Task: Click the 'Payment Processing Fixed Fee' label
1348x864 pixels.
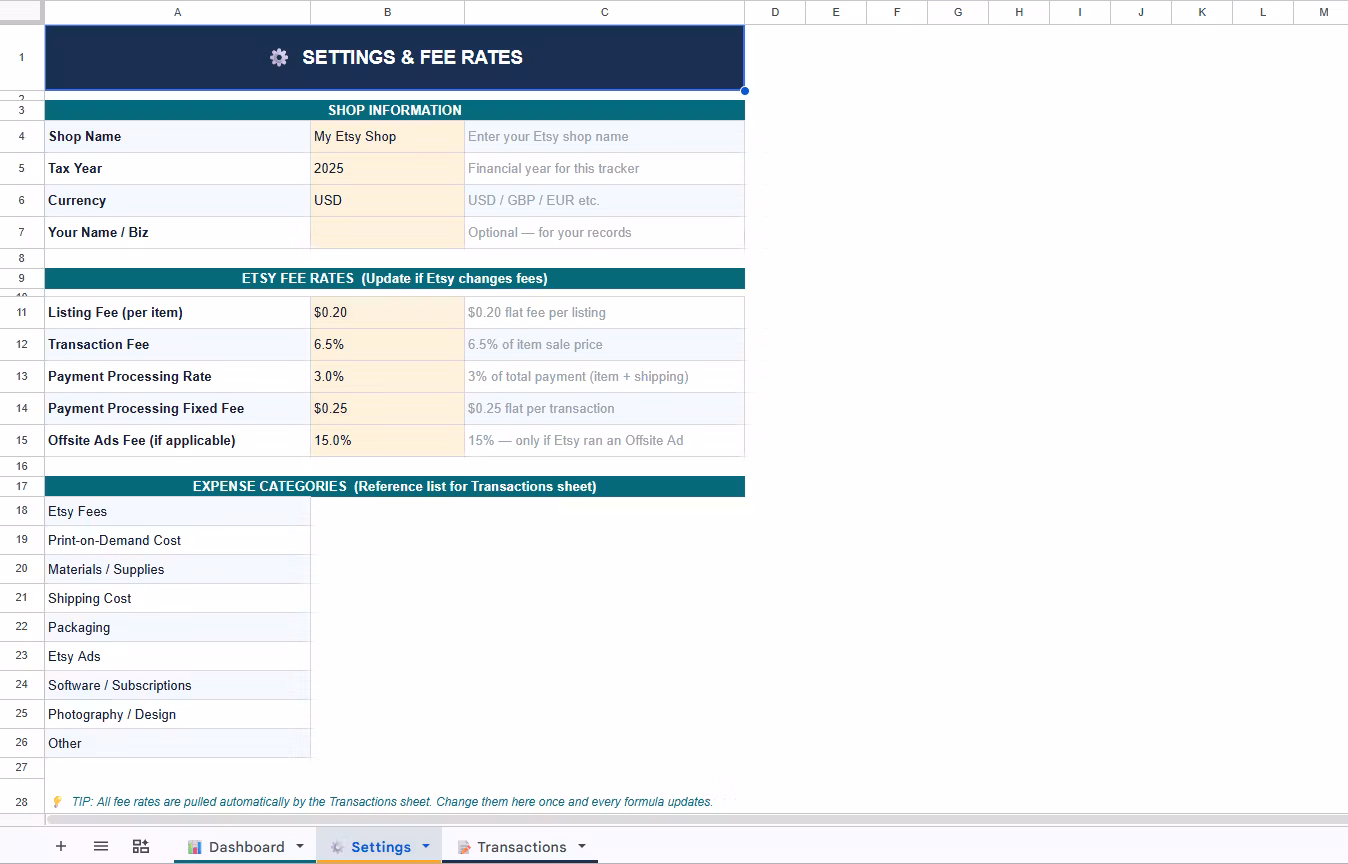Action: 178,408
